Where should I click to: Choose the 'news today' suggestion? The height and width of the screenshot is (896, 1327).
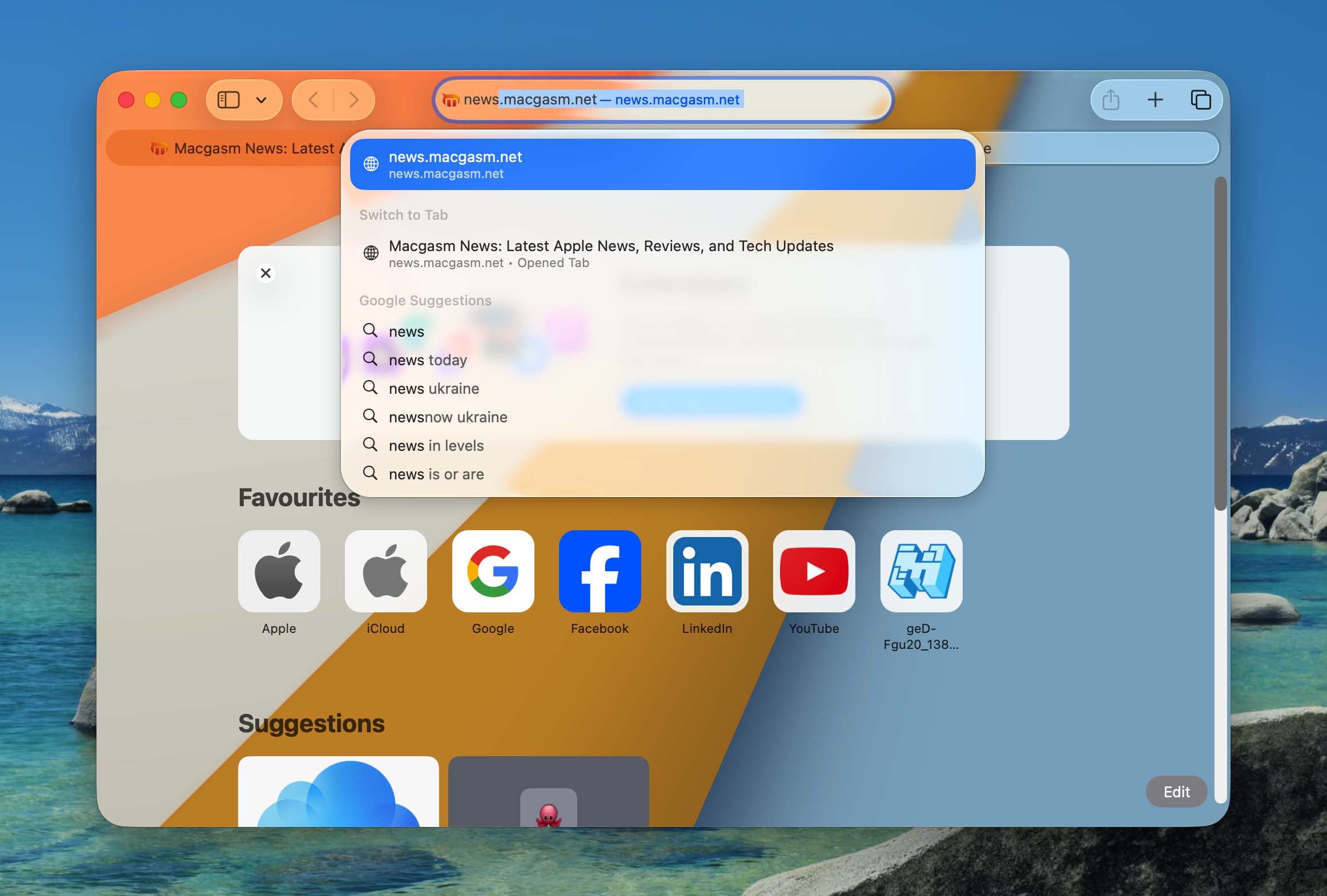coord(662,360)
